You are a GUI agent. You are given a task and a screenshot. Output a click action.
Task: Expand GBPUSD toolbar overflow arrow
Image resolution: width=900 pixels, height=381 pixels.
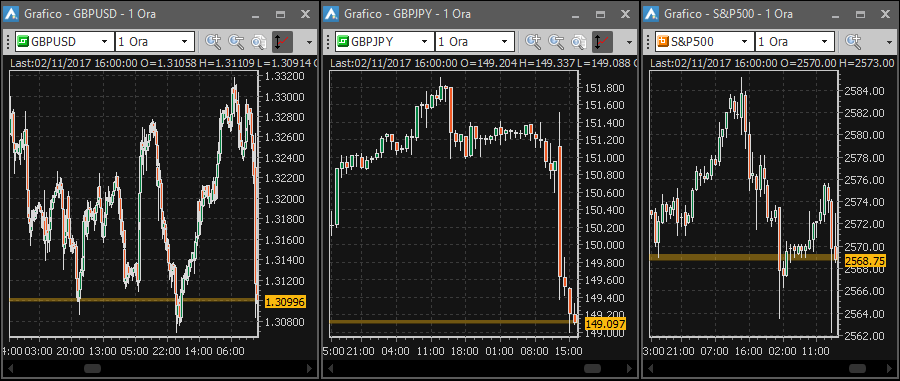point(309,42)
